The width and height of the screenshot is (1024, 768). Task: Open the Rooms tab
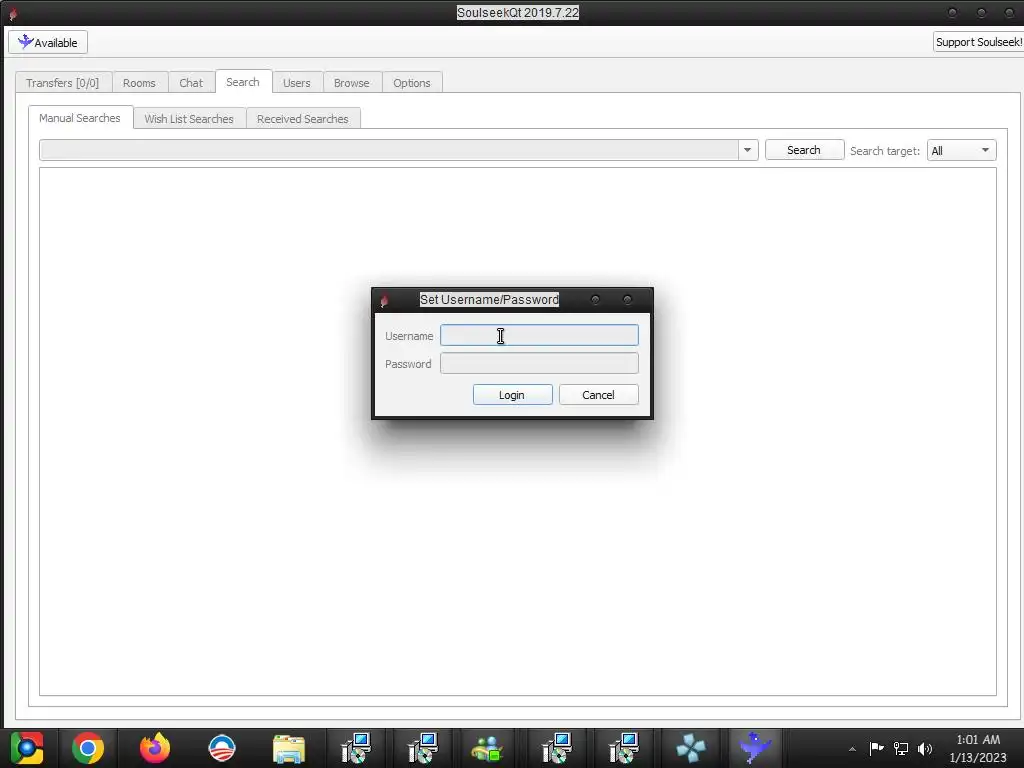click(x=139, y=83)
